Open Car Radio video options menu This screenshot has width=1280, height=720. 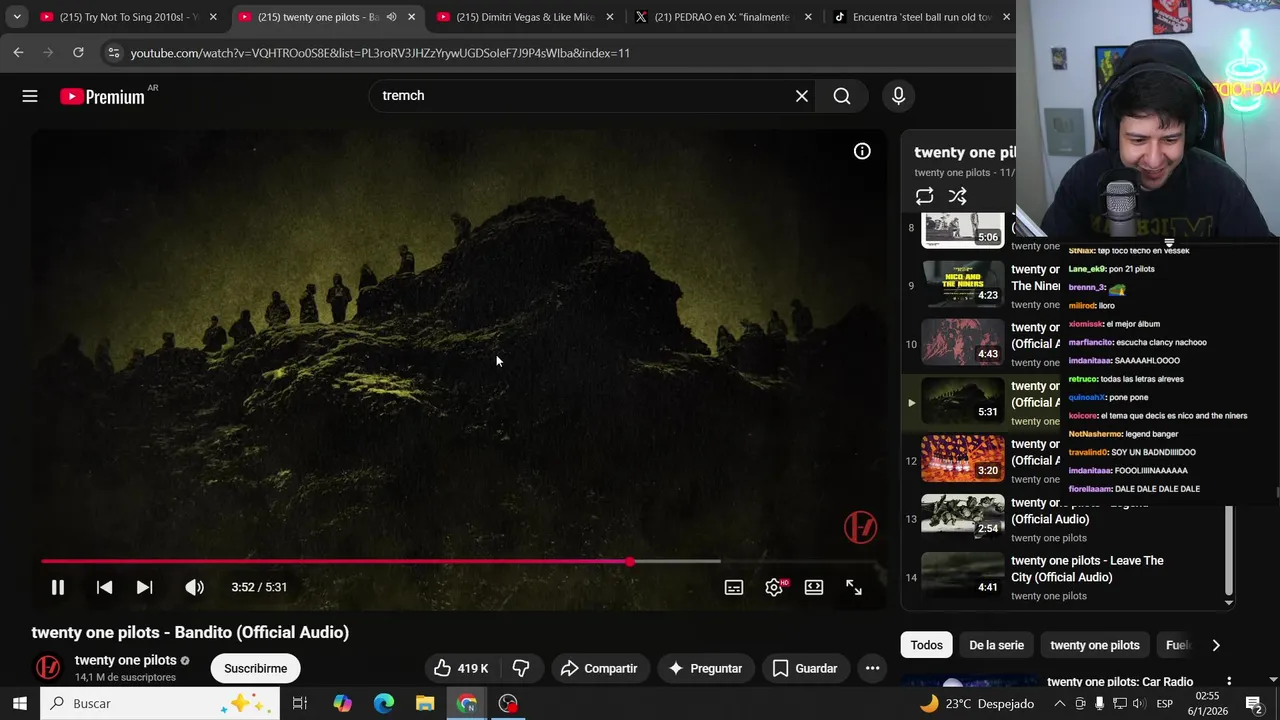click(x=1229, y=682)
